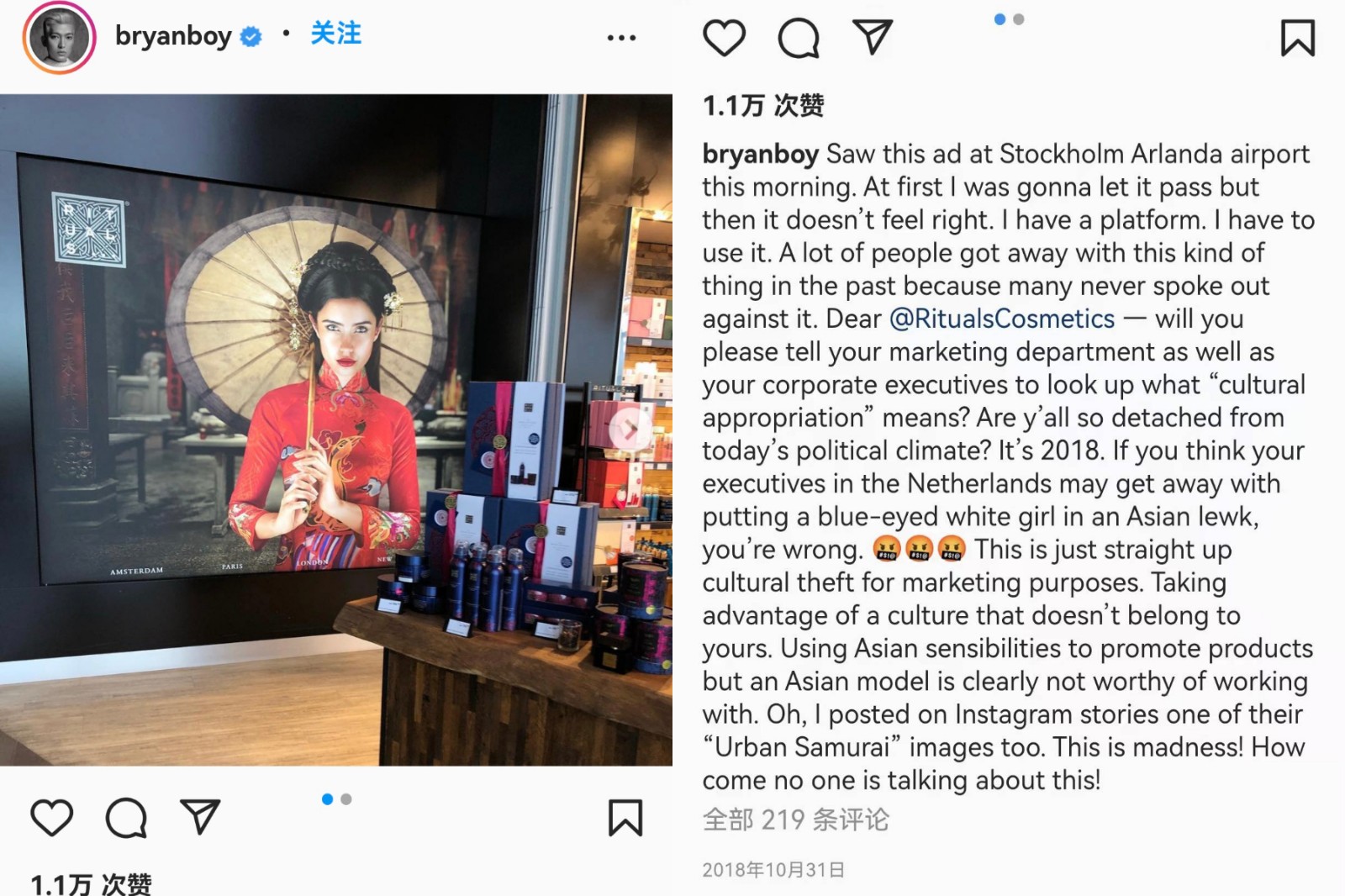Select second carousel dot at top right
1345x896 pixels.
[1019, 19]
